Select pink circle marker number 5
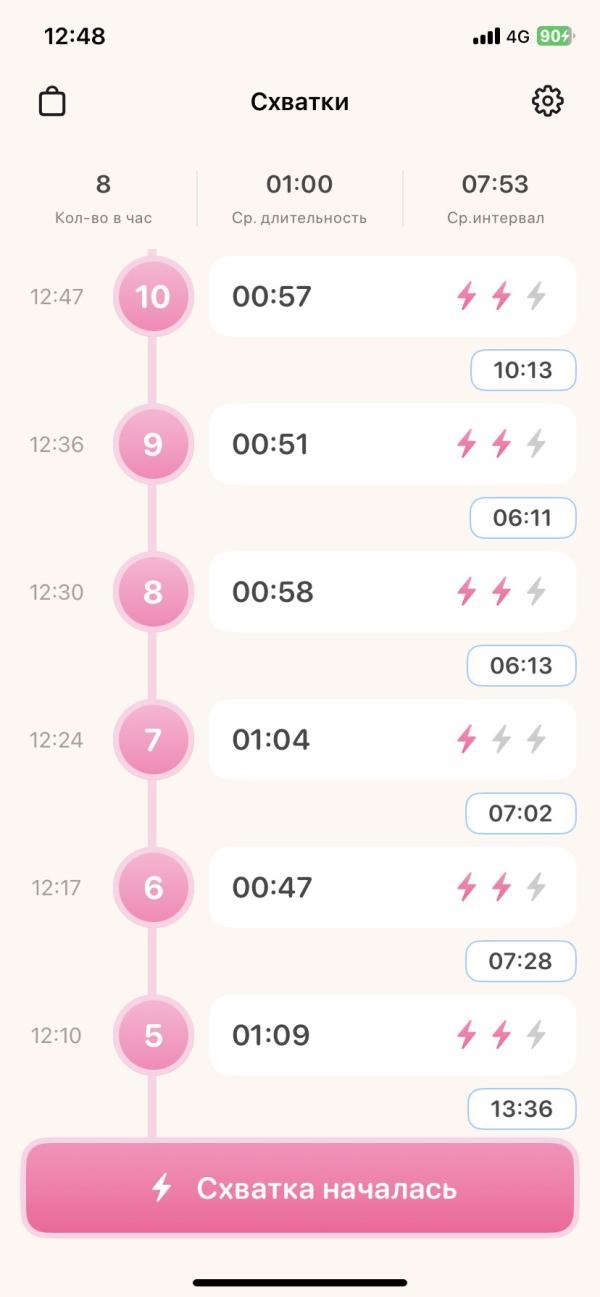Screen dimensions: 600x1297 153,1035
